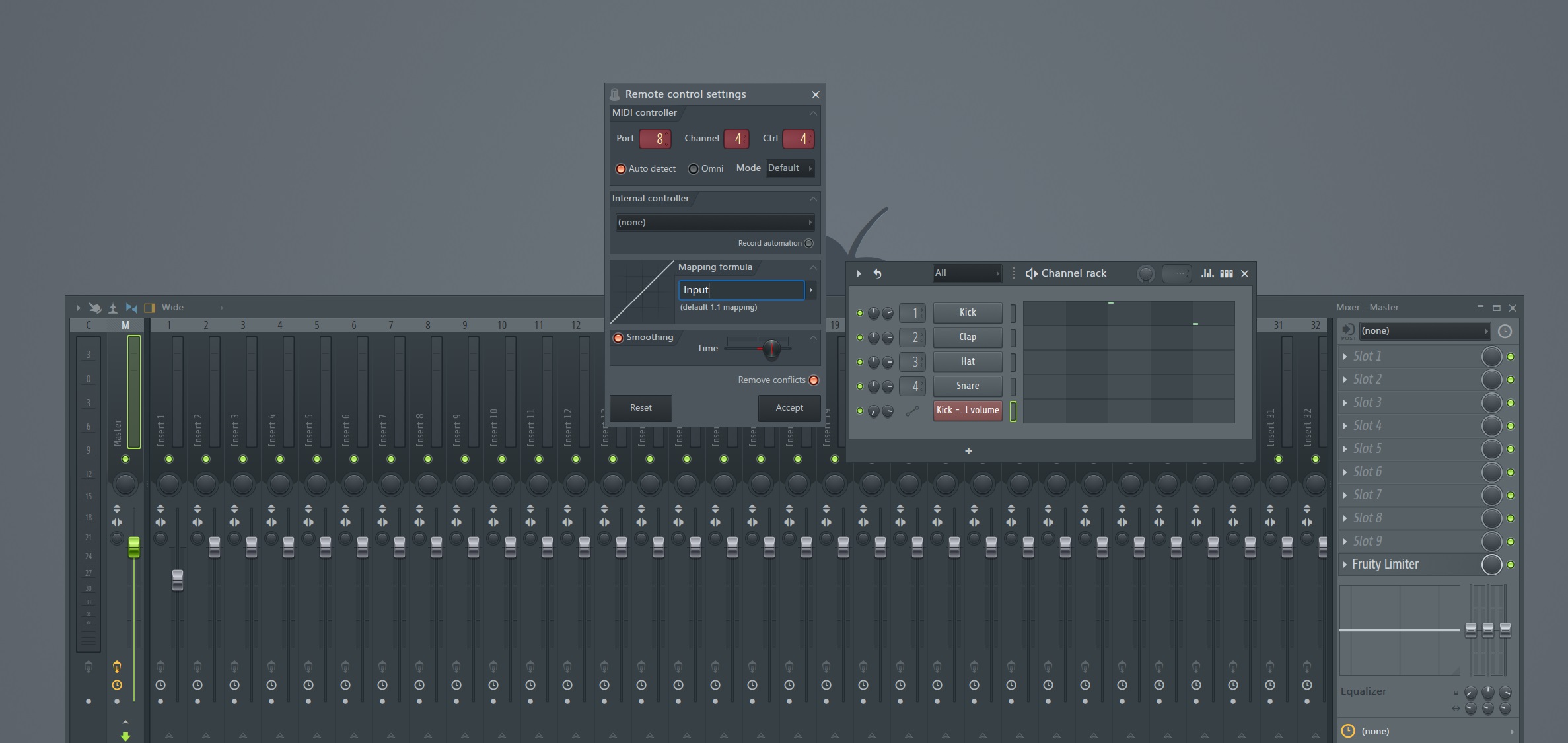Click the Insert 1 volume fader

[x=177, y=580]
